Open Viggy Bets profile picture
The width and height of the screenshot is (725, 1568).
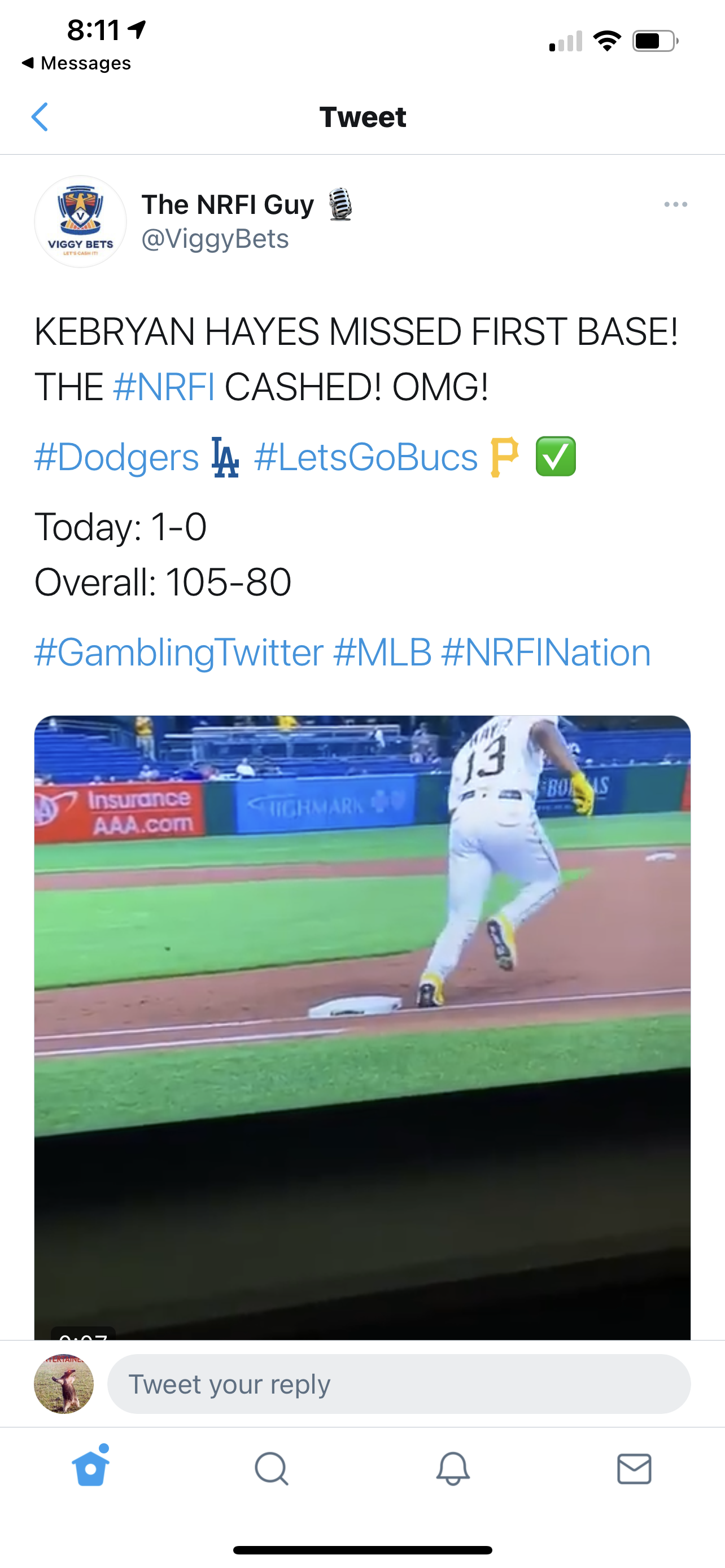tap(80, 222)
